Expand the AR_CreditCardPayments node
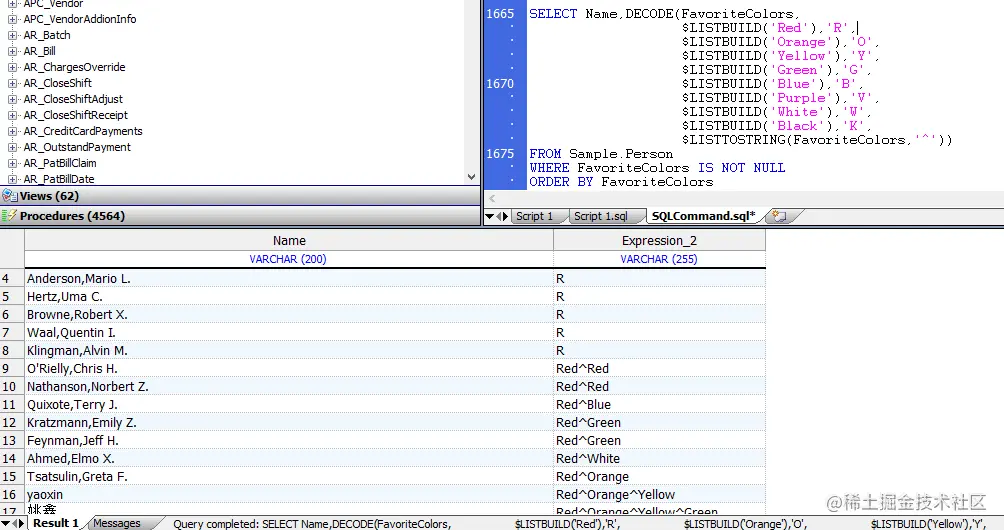Viewport: 1004px width, 530px height. [x=12, y=131]
